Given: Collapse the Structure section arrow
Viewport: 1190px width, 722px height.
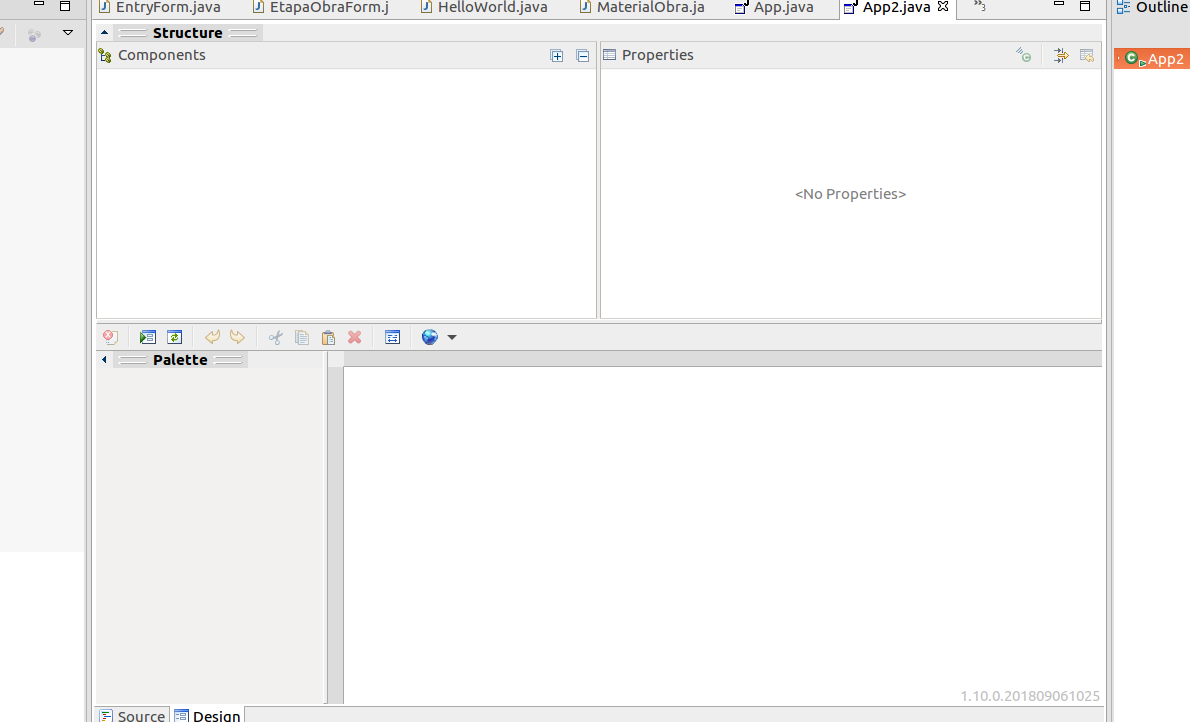Looking at the screenshot, I should click(x=104, y=33).
